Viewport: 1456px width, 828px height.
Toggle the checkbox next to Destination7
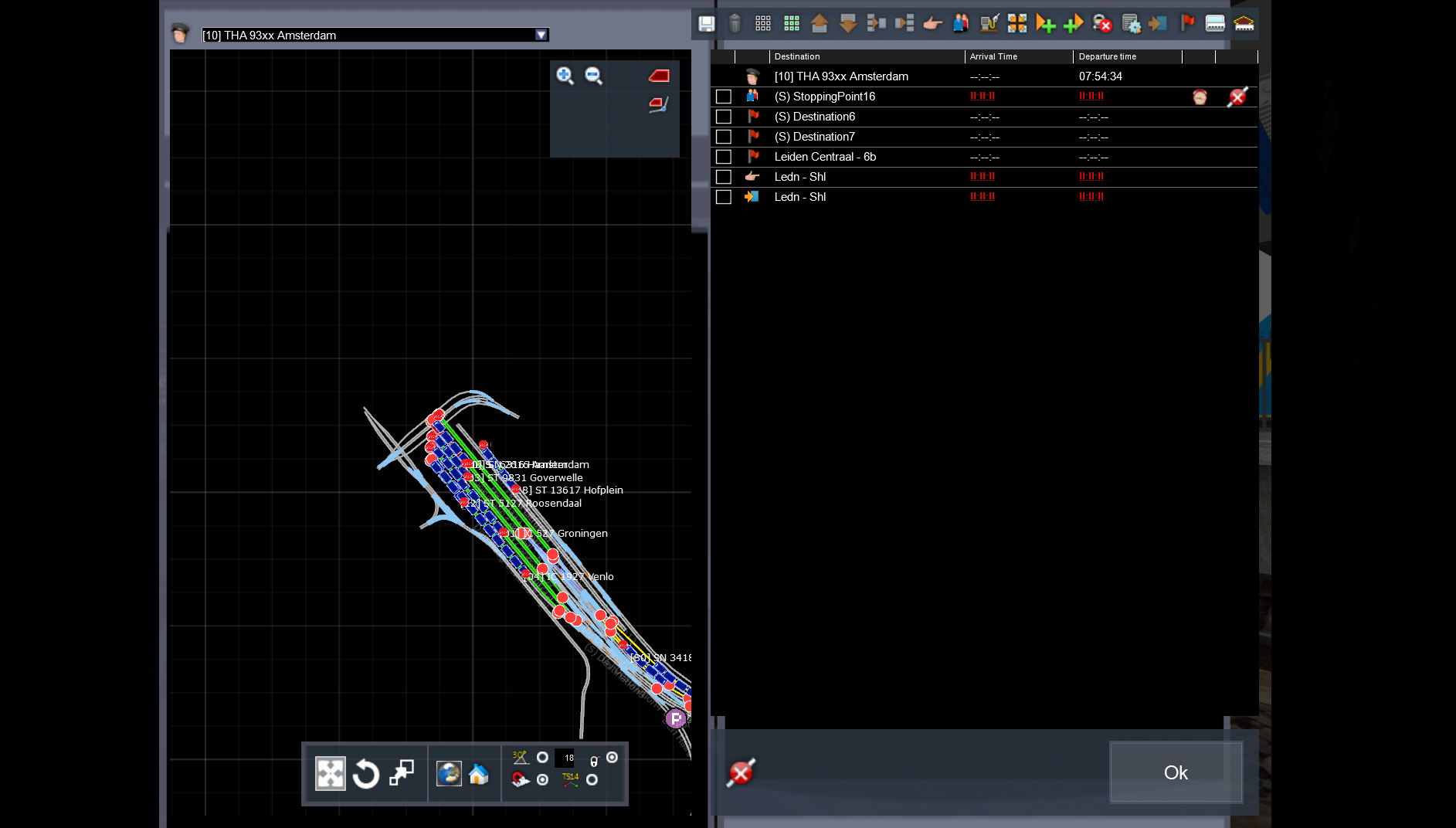click(x=724, y=137)
